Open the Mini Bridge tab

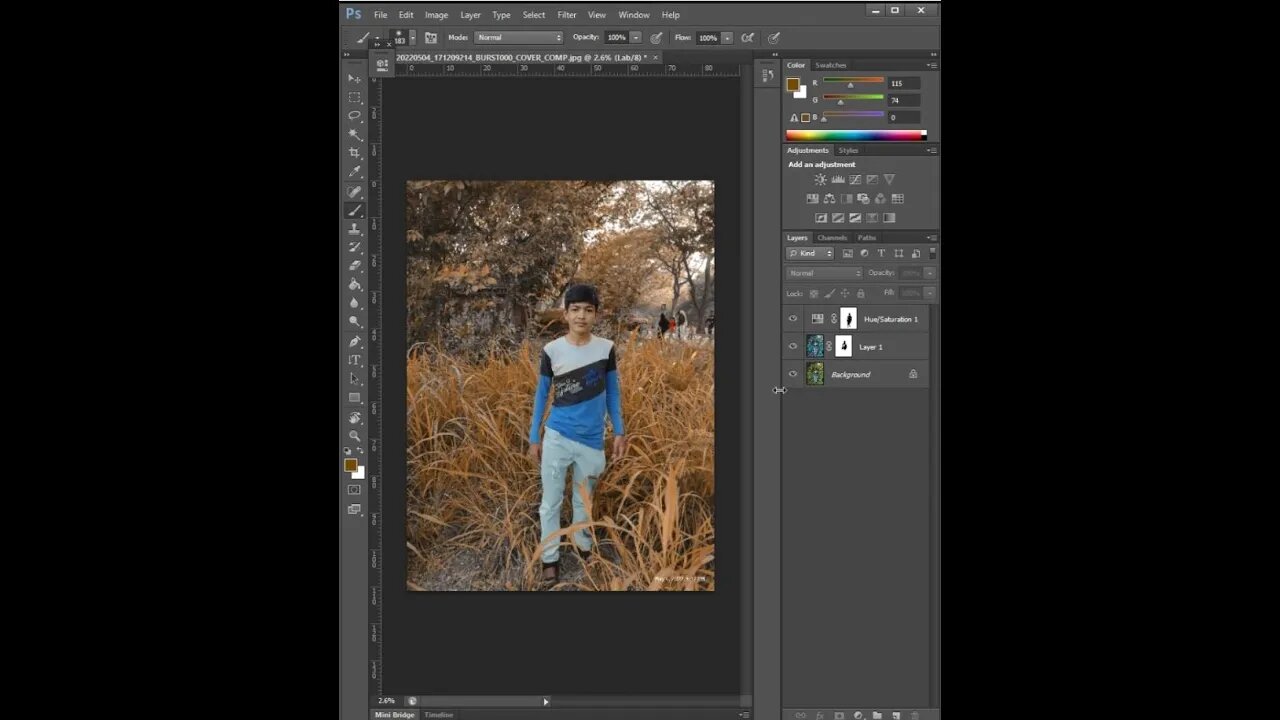coord(394,715)
